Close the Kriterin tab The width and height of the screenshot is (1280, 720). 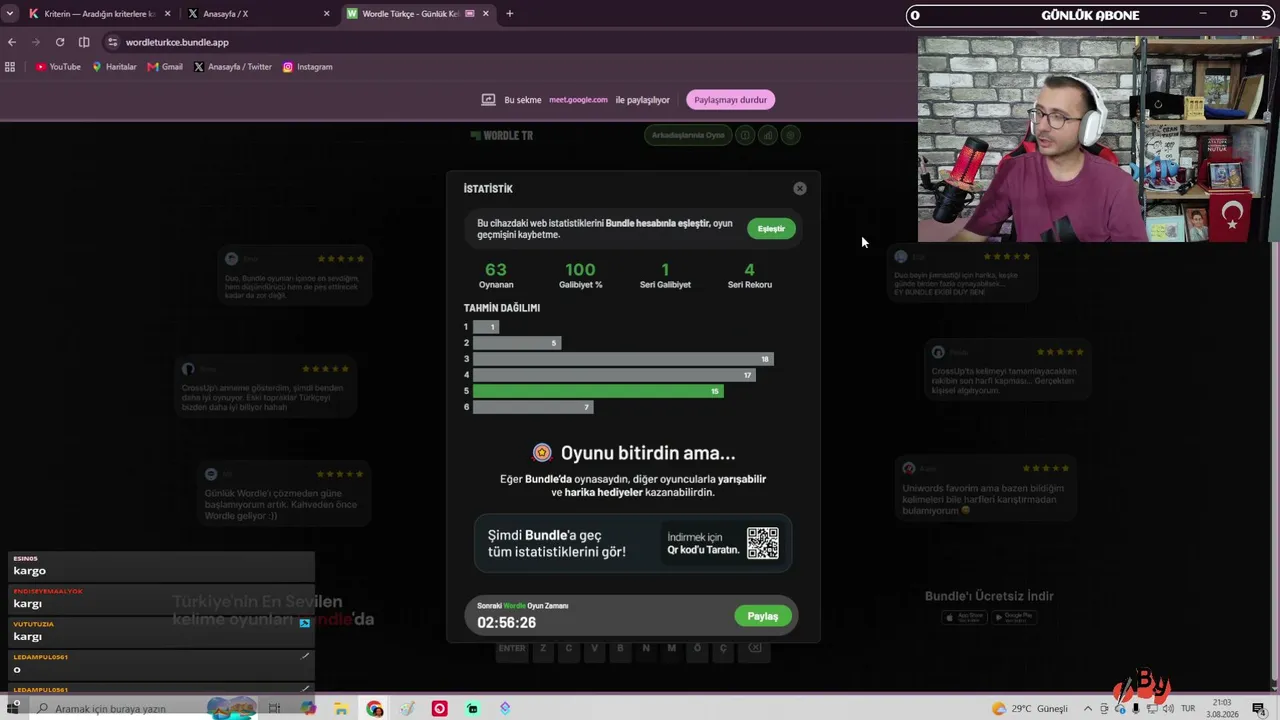click(167, 14)
